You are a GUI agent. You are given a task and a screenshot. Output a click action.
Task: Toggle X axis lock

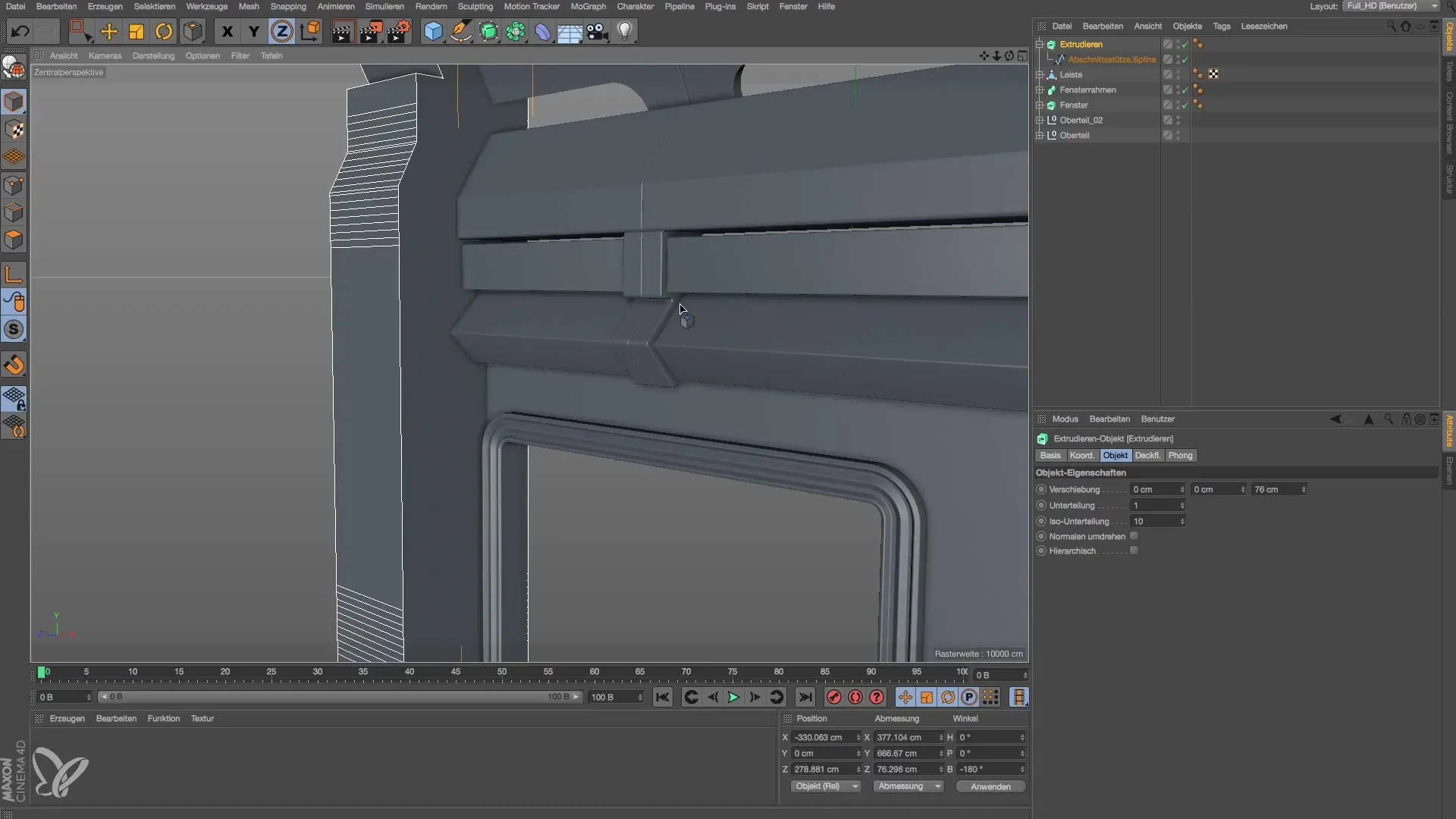[x=227, y=31]
